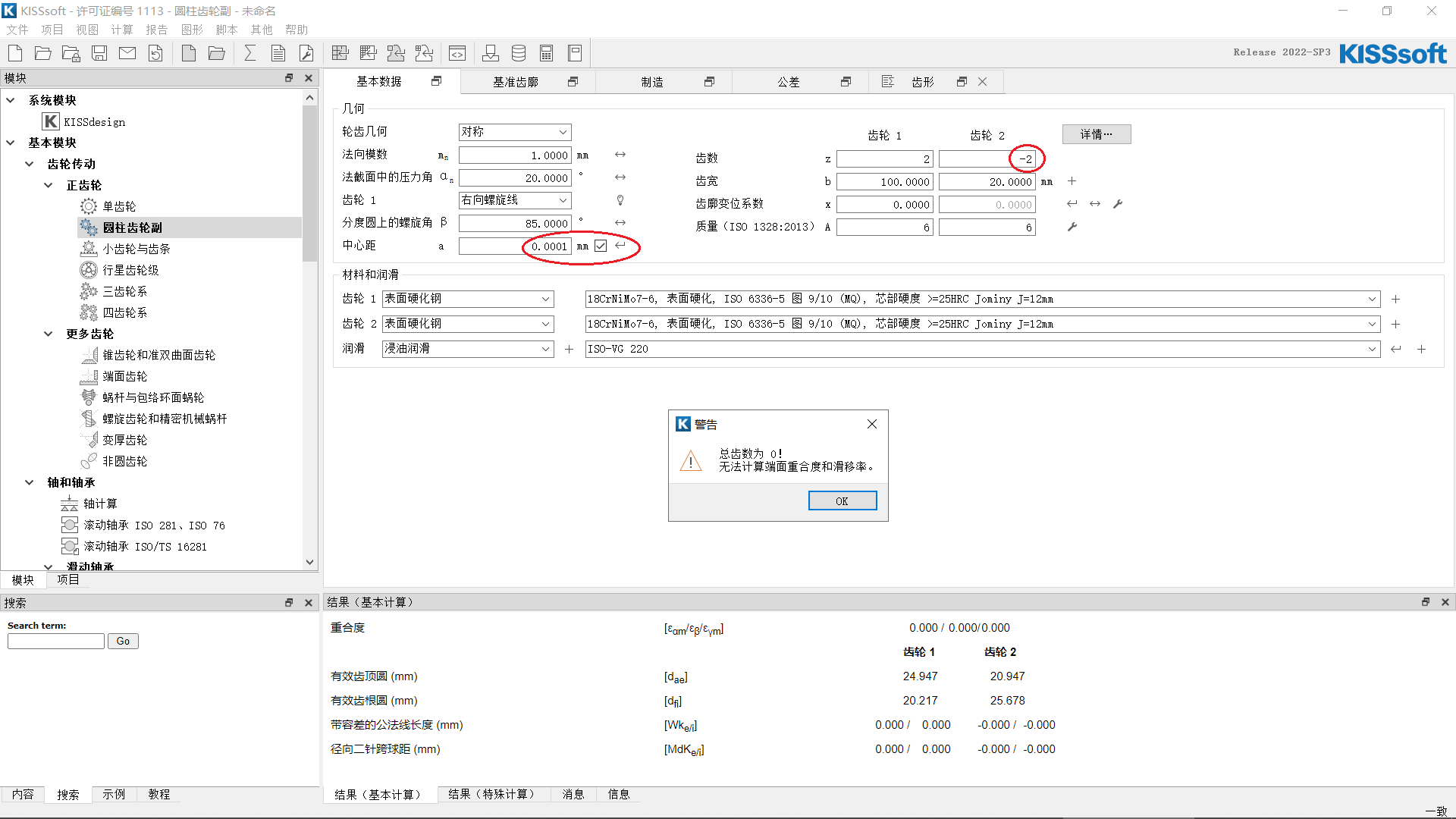
Task: Click the 详情 button
Action: coord(1097,134)
